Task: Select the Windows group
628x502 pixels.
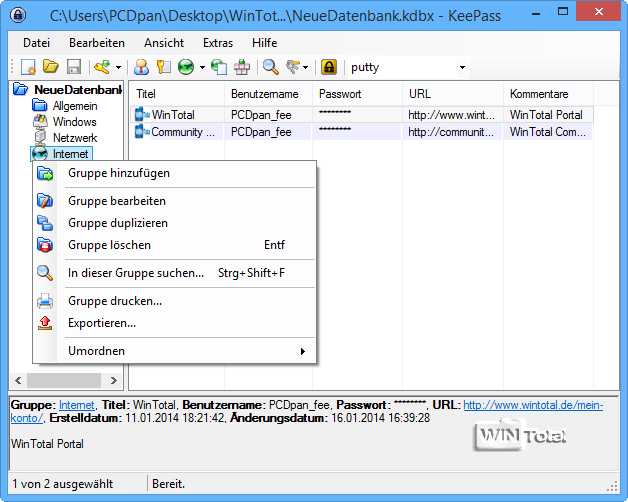Action: [x=74, y=122]
